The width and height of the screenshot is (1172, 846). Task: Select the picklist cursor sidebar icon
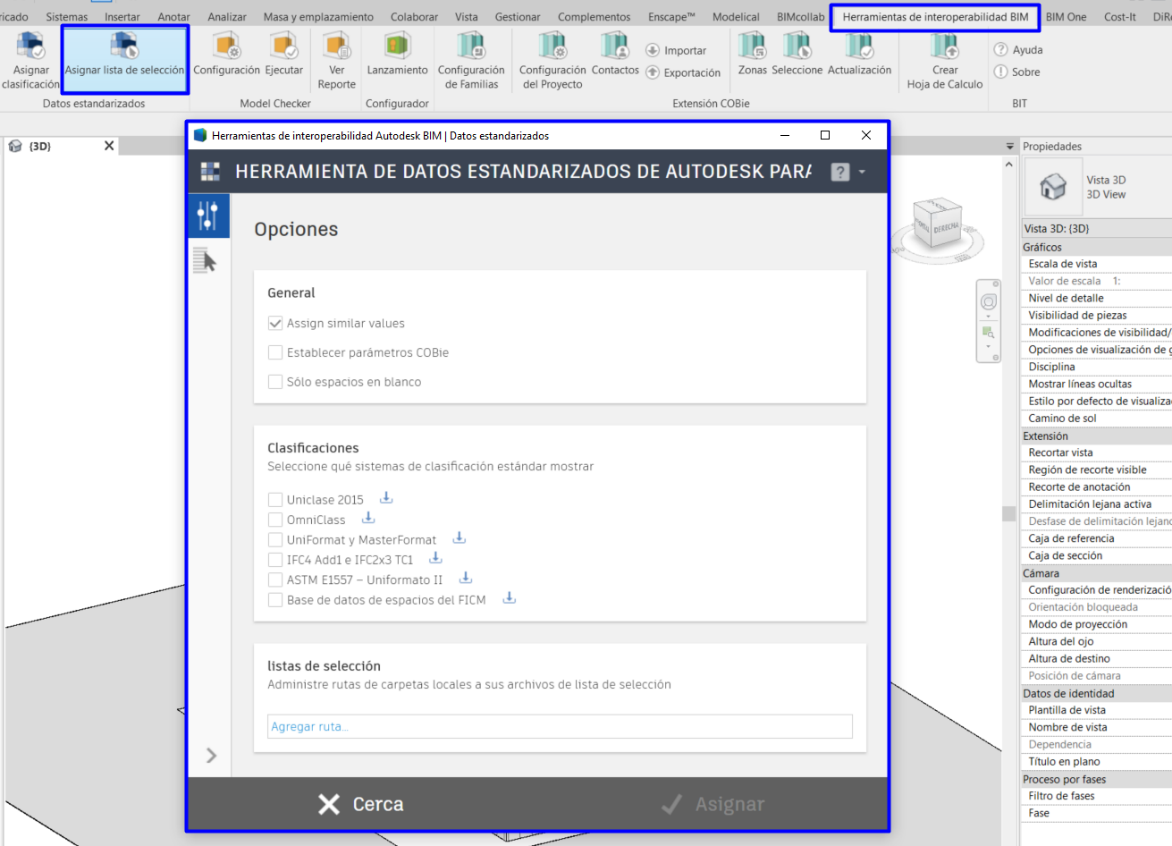click(206, 260)
